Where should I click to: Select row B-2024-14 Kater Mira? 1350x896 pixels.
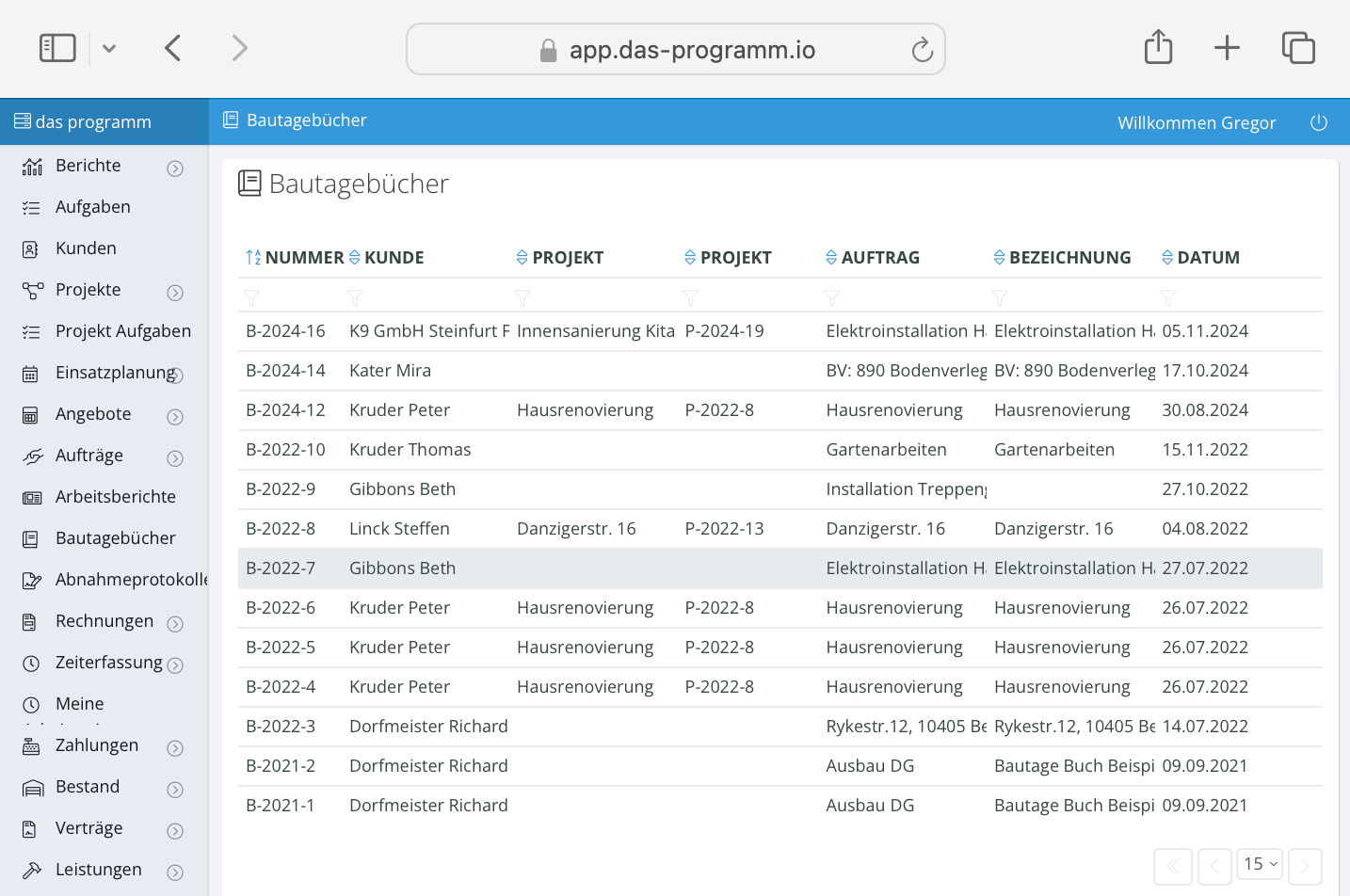coord(780,371)
